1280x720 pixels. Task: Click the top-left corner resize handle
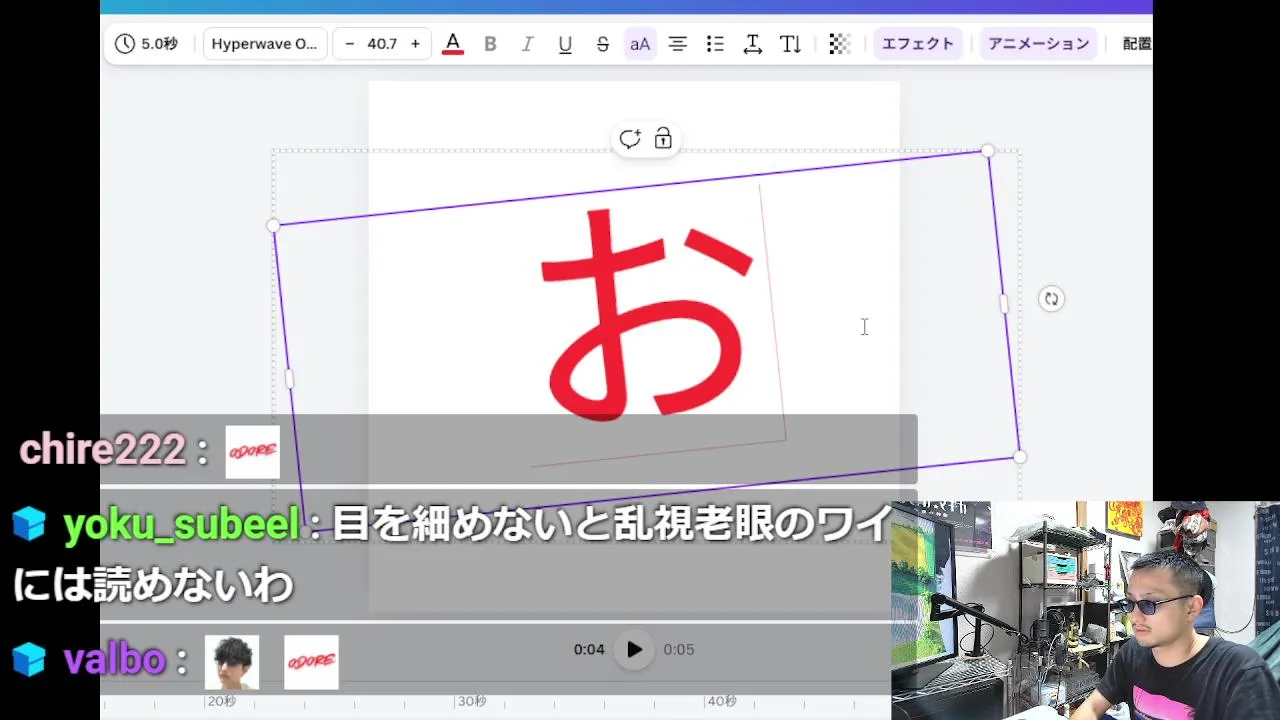274,226
